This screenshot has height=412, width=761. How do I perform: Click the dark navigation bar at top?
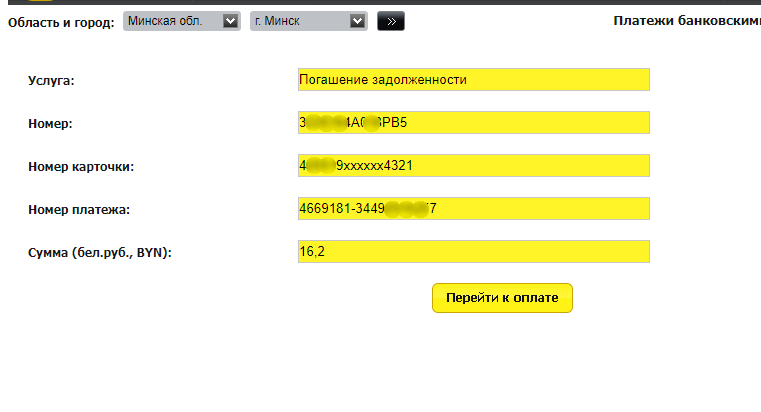[384, 2]
